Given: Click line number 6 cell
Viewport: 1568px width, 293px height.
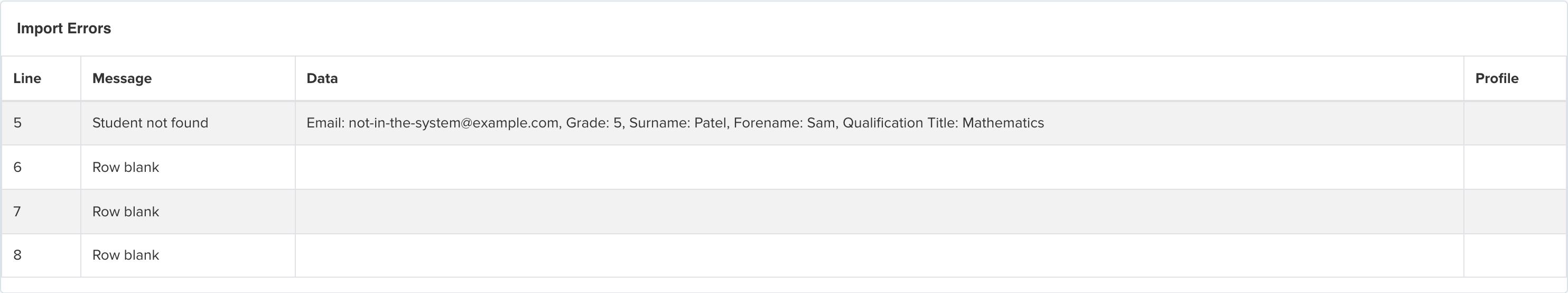Looking at the screenshot, I should coord(41,168).
